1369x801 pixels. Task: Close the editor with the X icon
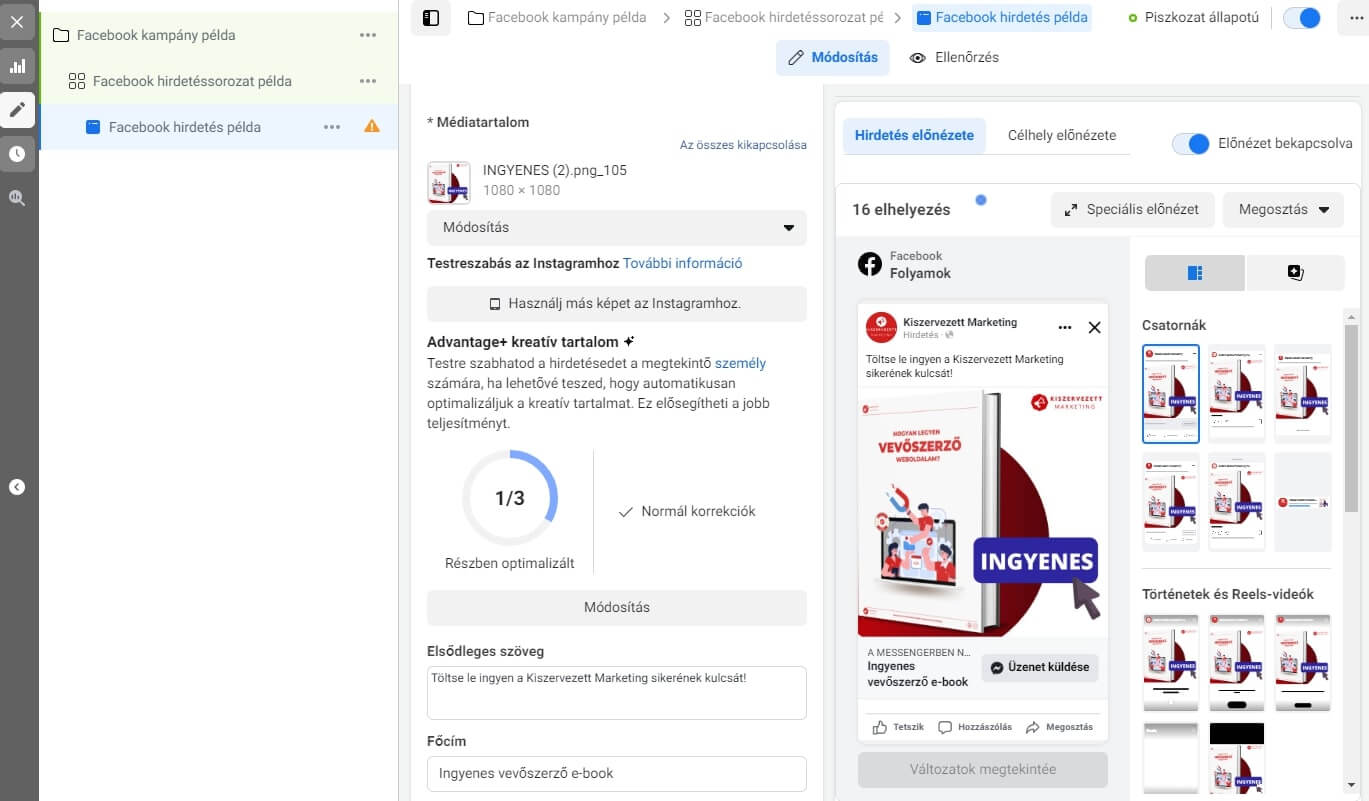point(17,21)
